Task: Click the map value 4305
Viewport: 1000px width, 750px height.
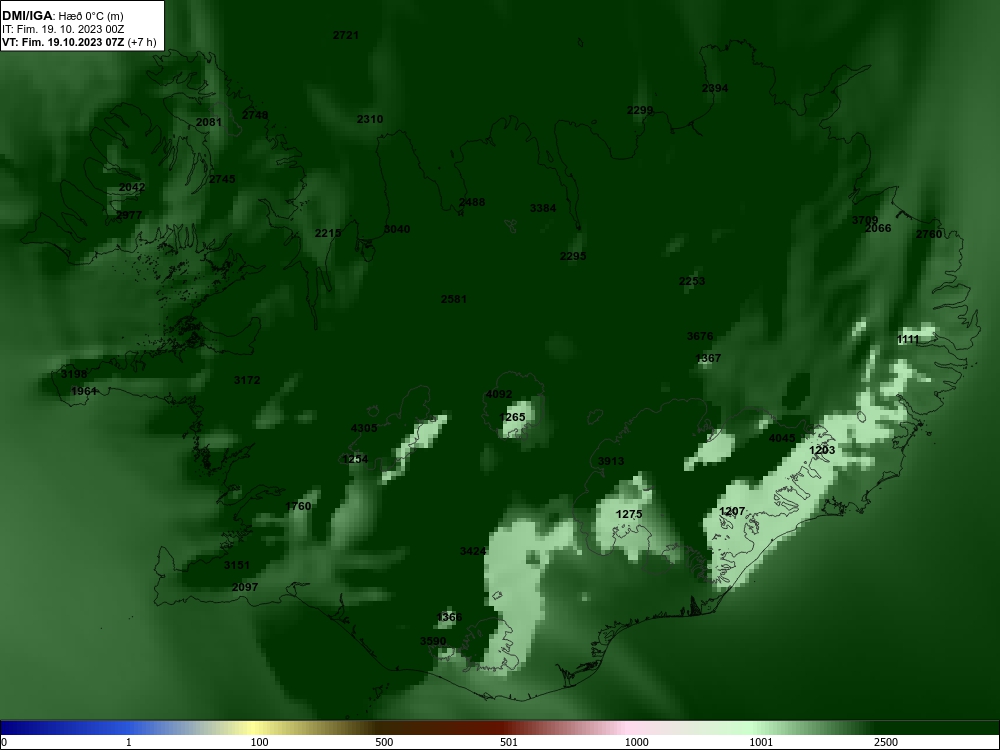Action: pyautogui.click(x=364, y=429)
